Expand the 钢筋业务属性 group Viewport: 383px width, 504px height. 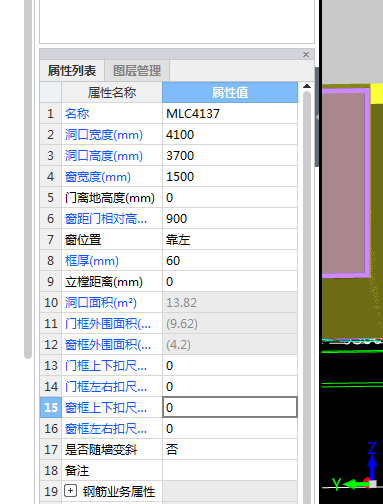point(70,491)
